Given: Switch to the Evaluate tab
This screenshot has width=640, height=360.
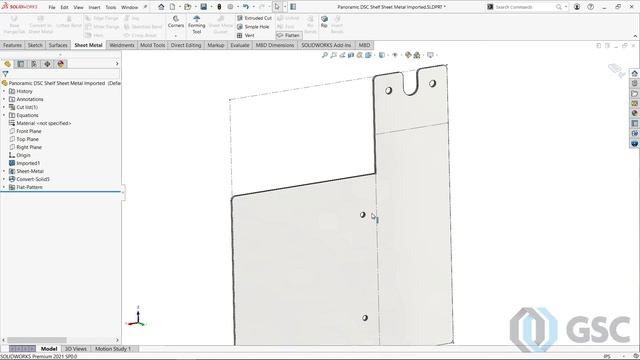Looking at the screenshot, I should point(240,45).
